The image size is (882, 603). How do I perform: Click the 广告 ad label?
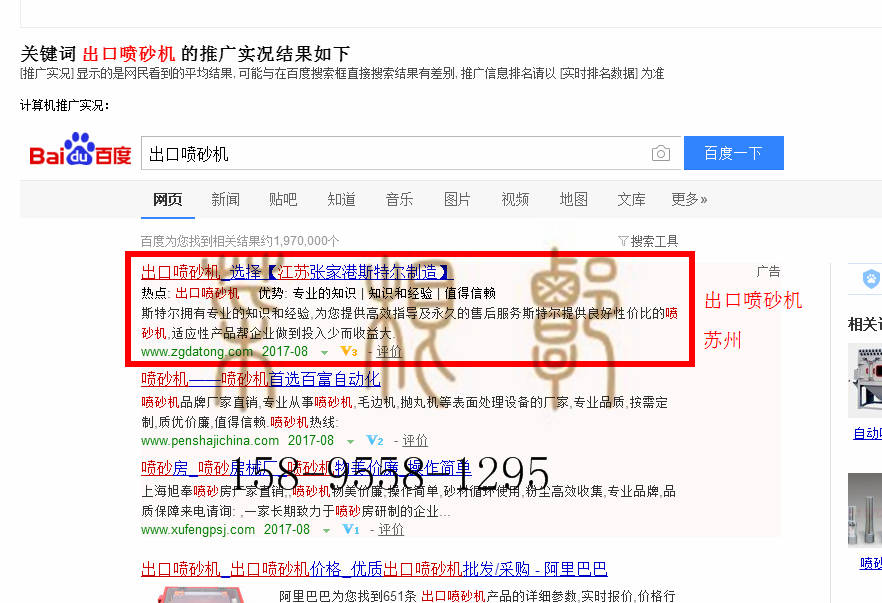click(x=768, y=272)
